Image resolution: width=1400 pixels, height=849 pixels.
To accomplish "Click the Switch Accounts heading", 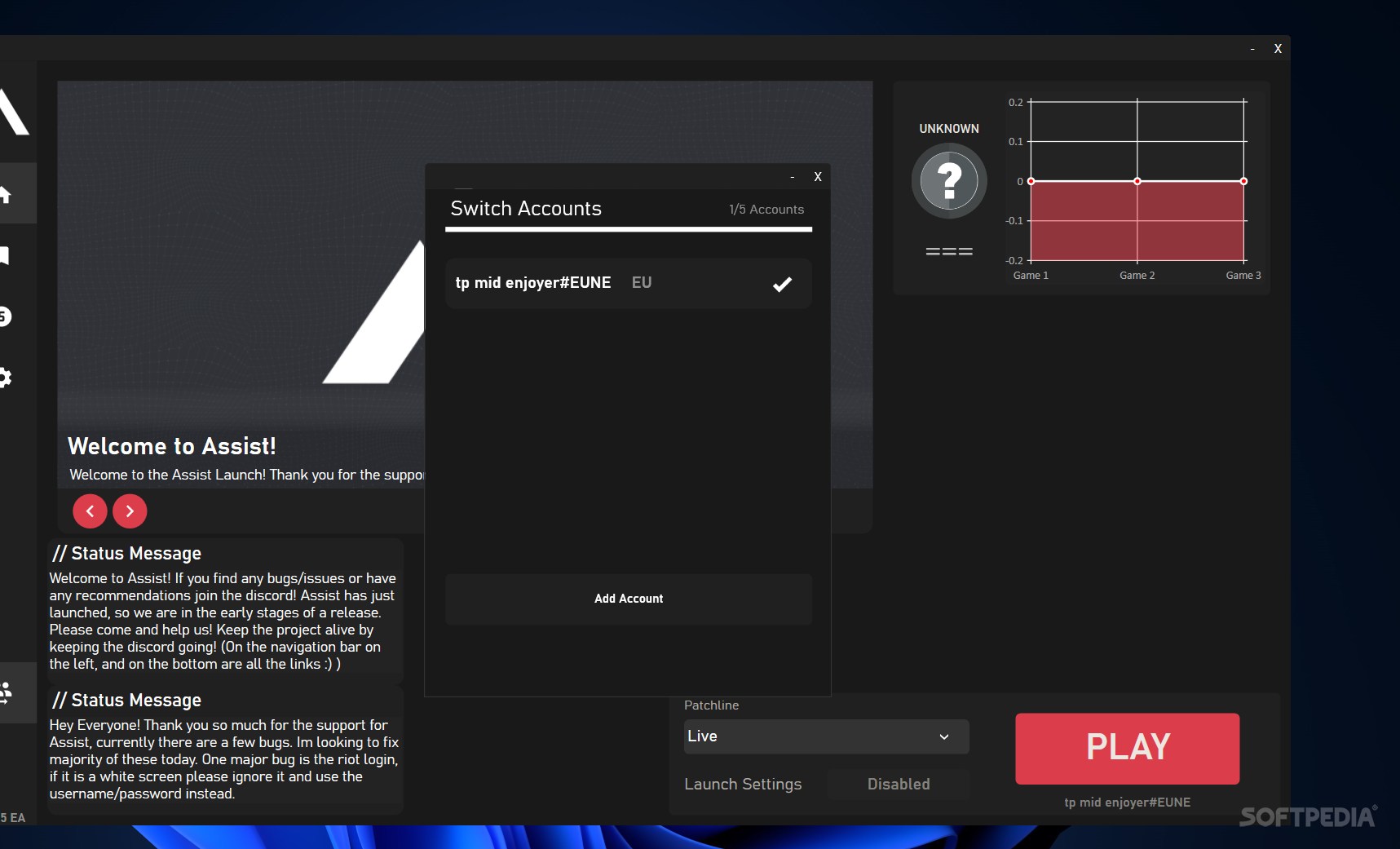I will (x=526, y=209).
